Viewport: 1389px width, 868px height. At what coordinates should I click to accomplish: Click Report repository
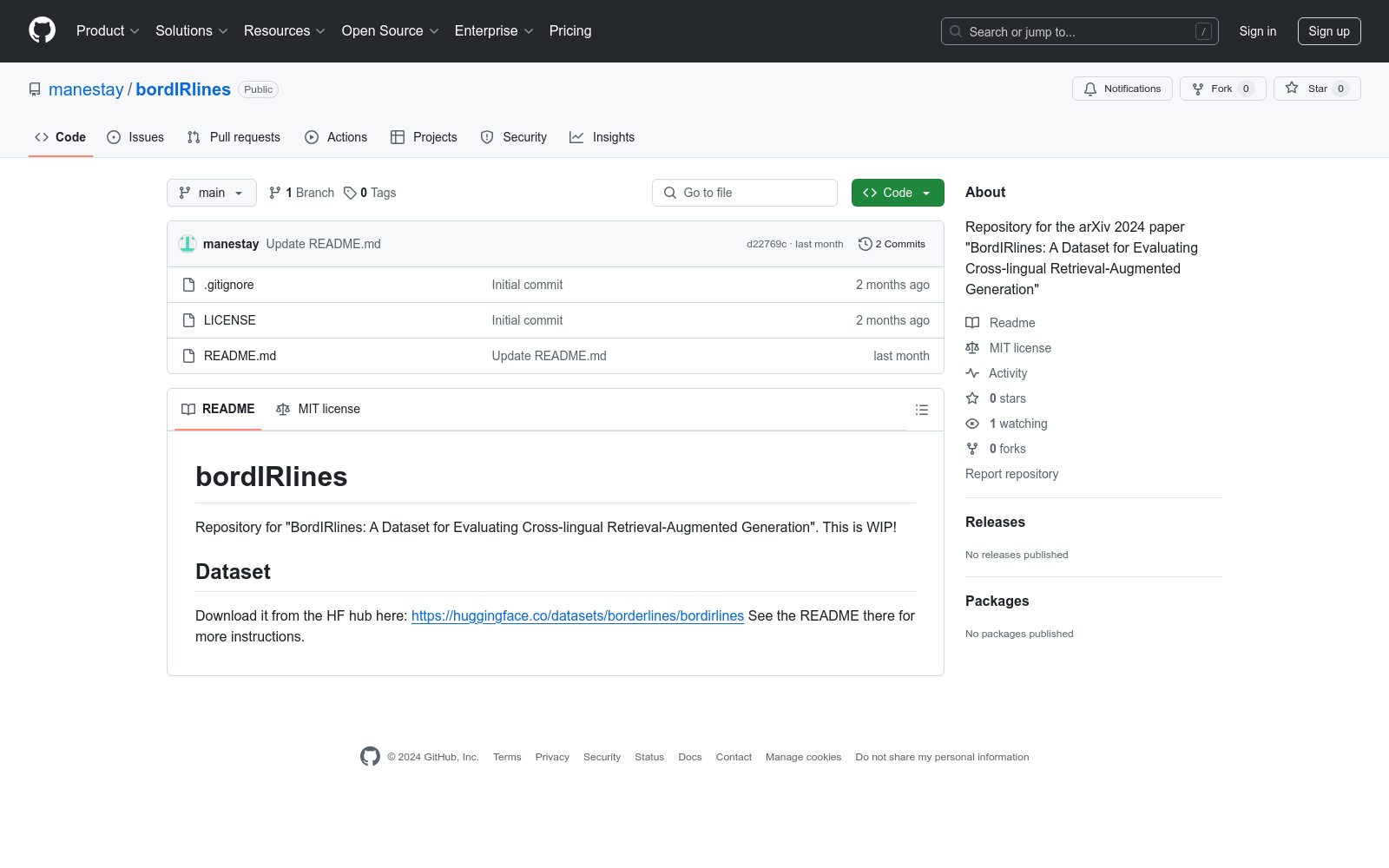click(x=1011, y=474)
